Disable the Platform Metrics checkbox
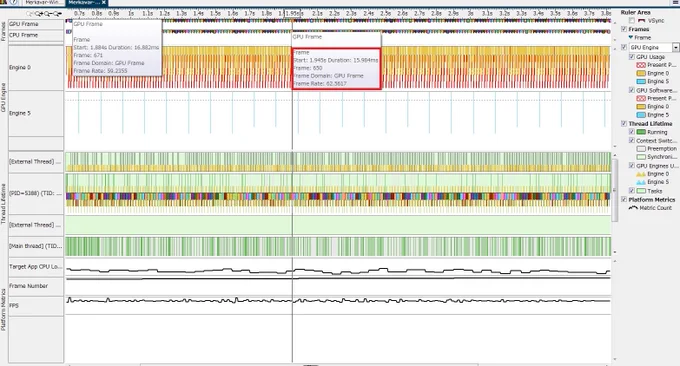This screenshot has width=680, height=366. 624,199
